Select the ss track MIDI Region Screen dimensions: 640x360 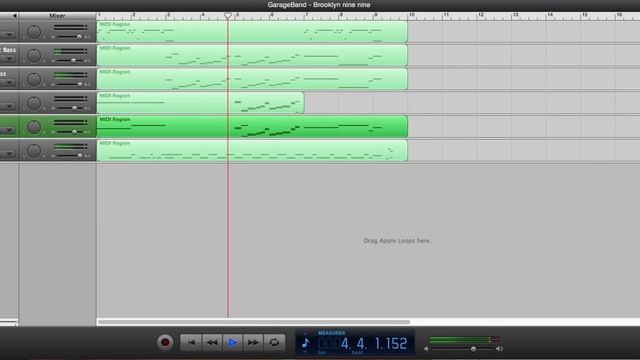coord(252,79)
